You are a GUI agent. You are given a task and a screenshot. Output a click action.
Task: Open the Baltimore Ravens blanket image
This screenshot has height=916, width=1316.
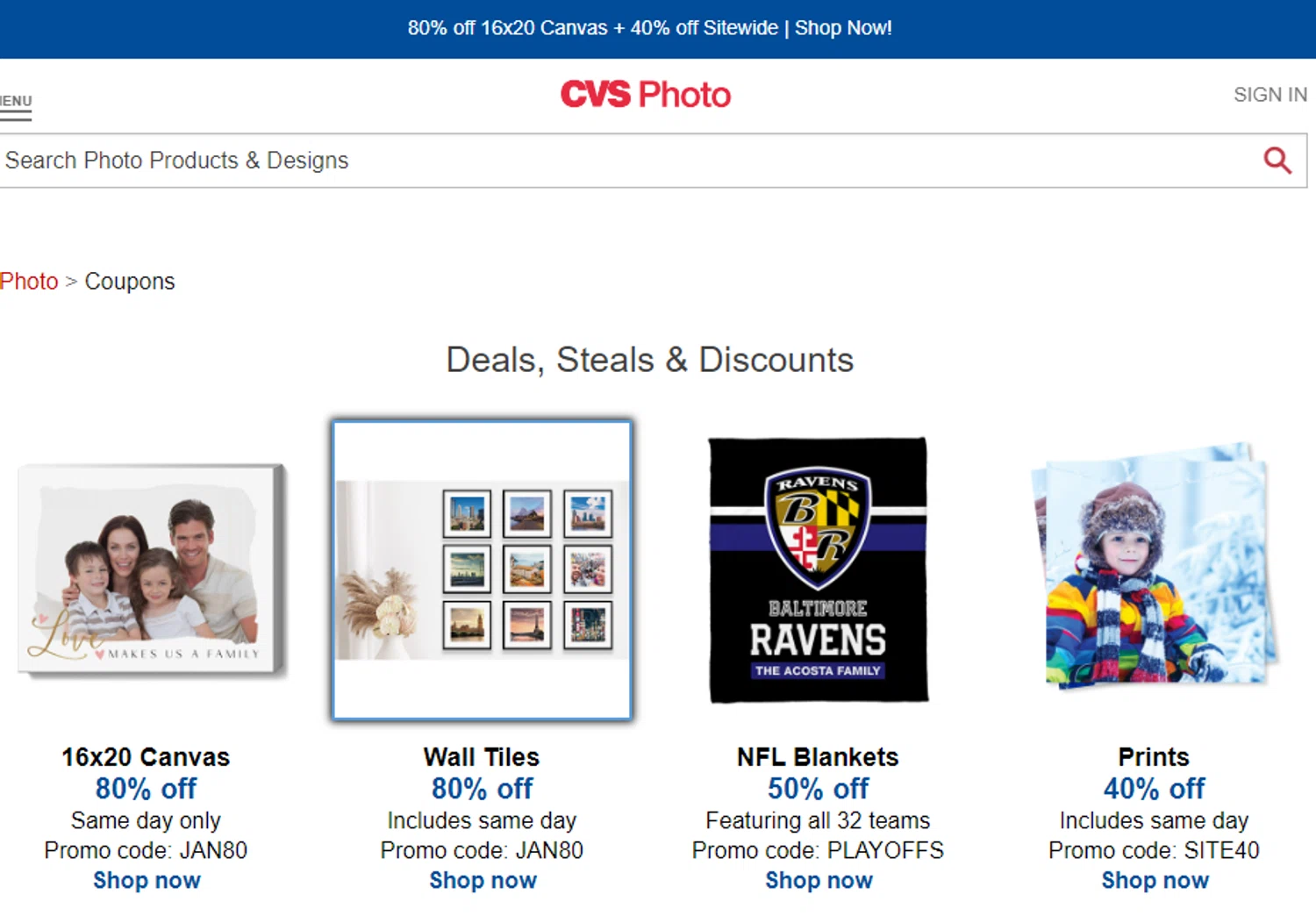click(x=818, y=570)
